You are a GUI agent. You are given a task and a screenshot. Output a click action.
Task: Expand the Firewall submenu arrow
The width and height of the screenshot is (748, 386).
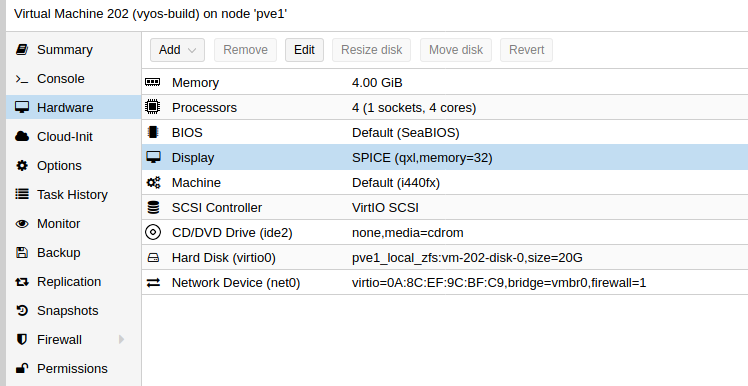122,339
